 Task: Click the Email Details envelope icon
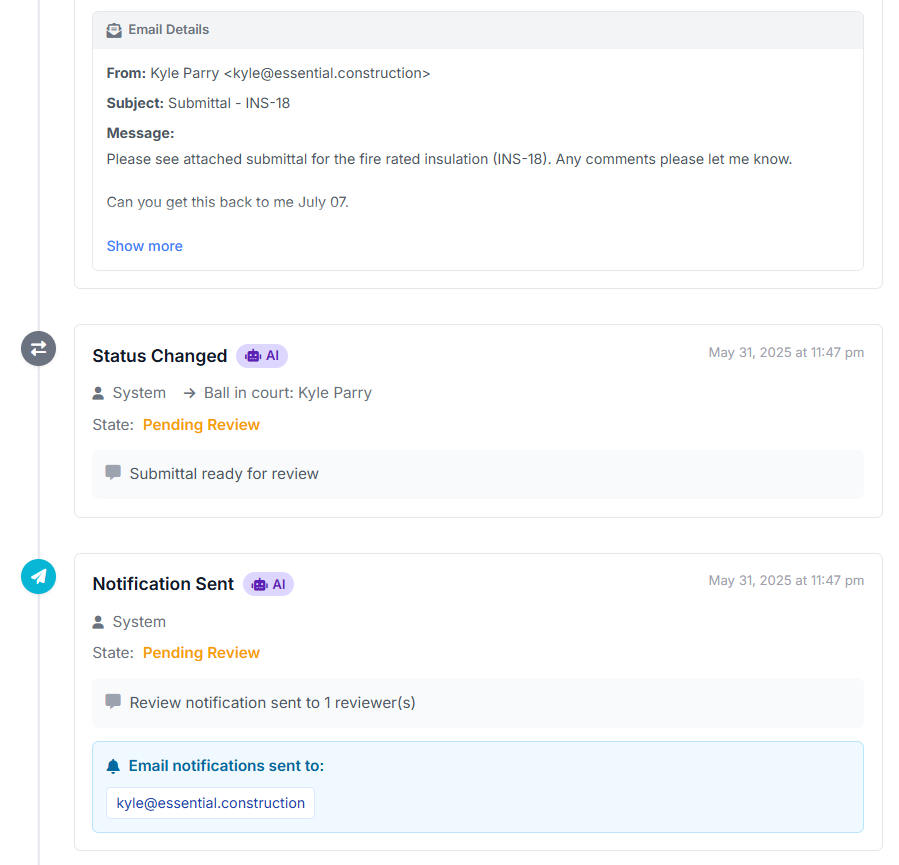[114, 30]
